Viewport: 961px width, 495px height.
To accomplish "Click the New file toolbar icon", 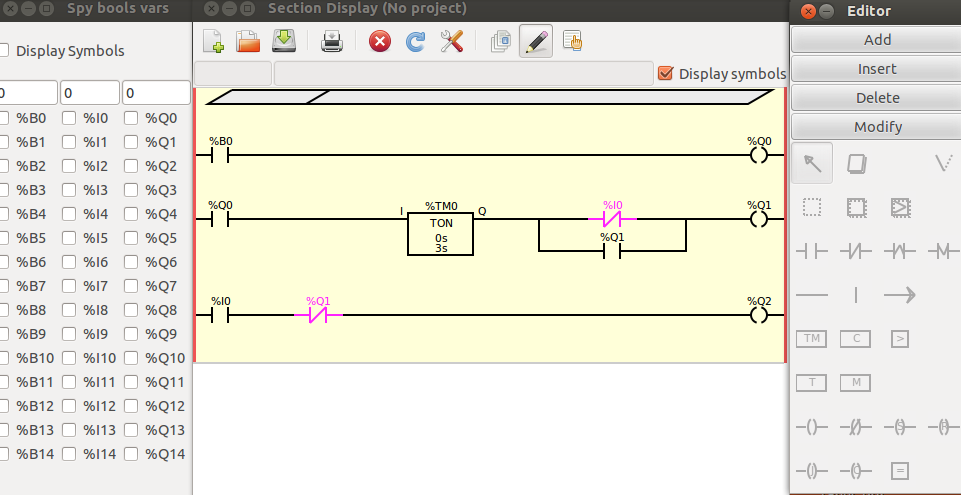I will (x=213, y=42).
